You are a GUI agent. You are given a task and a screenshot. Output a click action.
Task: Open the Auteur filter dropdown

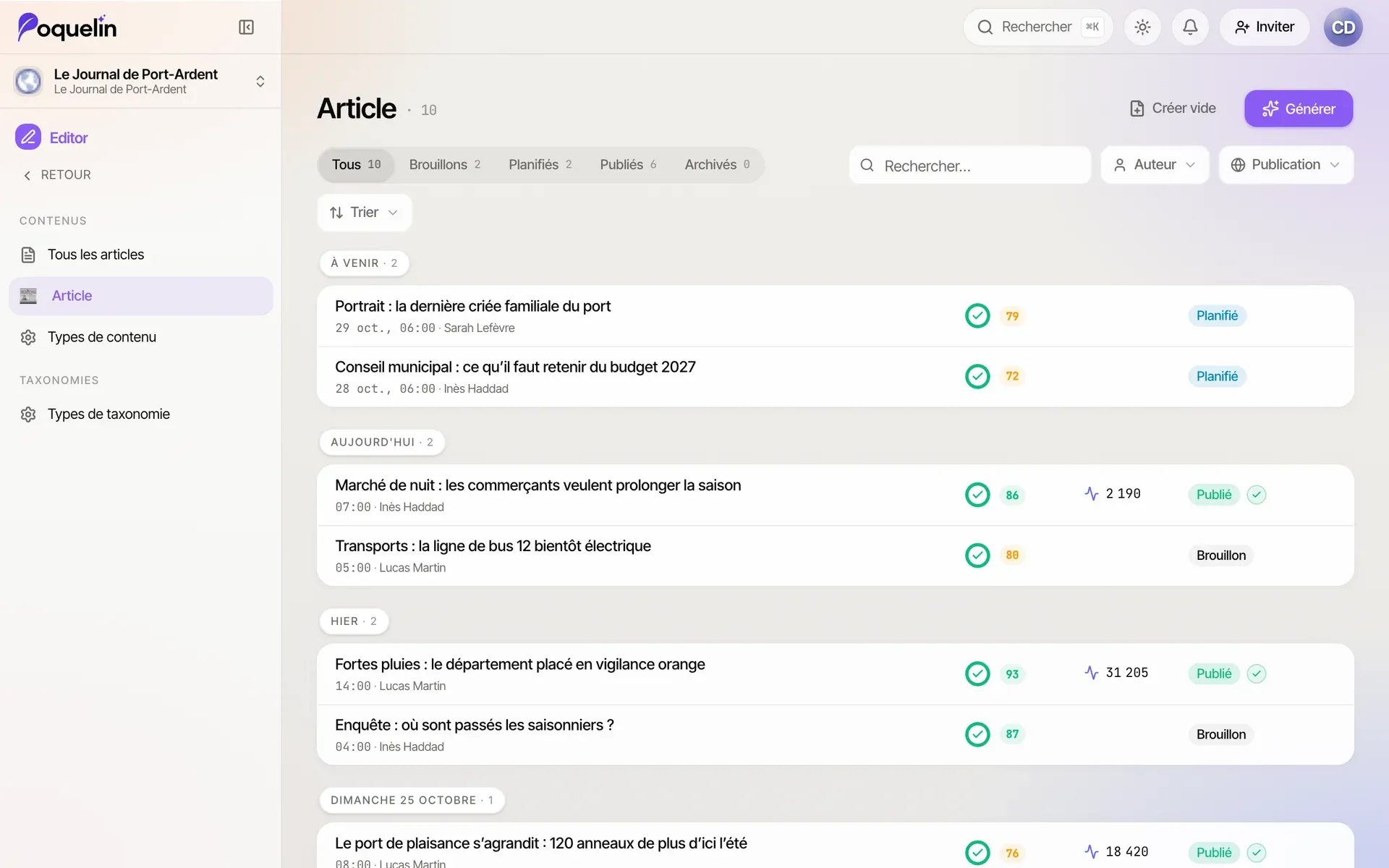pos(1155,165)
